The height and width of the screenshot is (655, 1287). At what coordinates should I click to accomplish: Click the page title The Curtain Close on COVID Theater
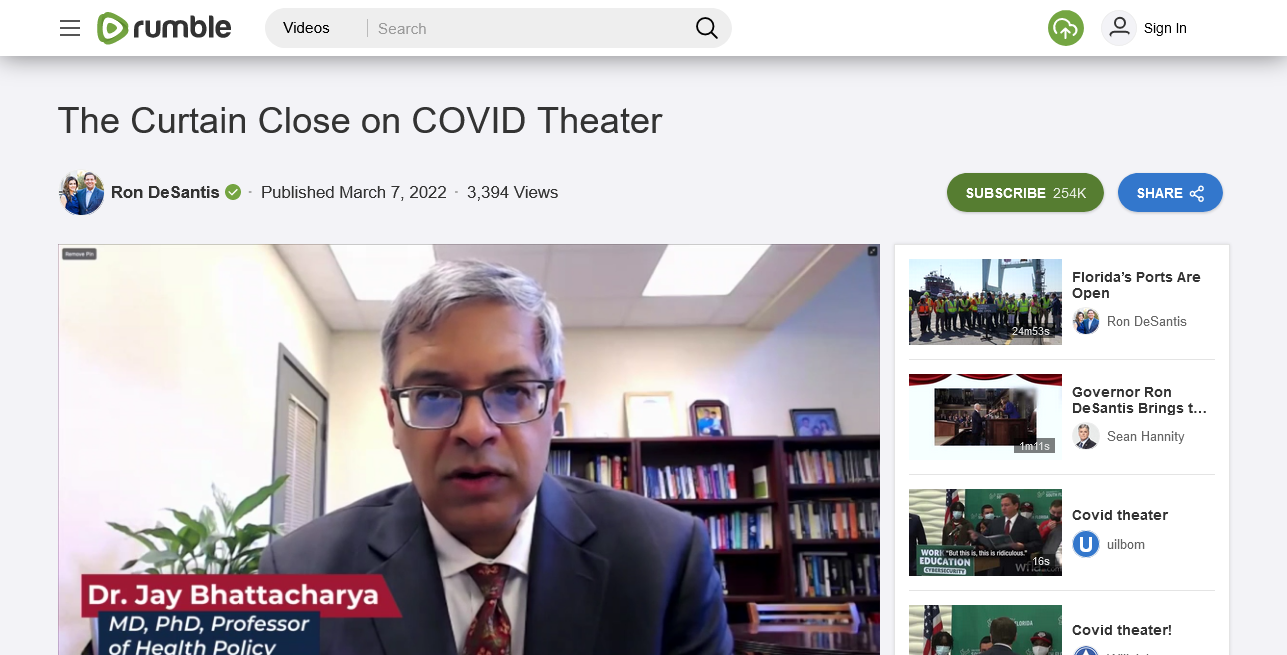tap(360, 121)
